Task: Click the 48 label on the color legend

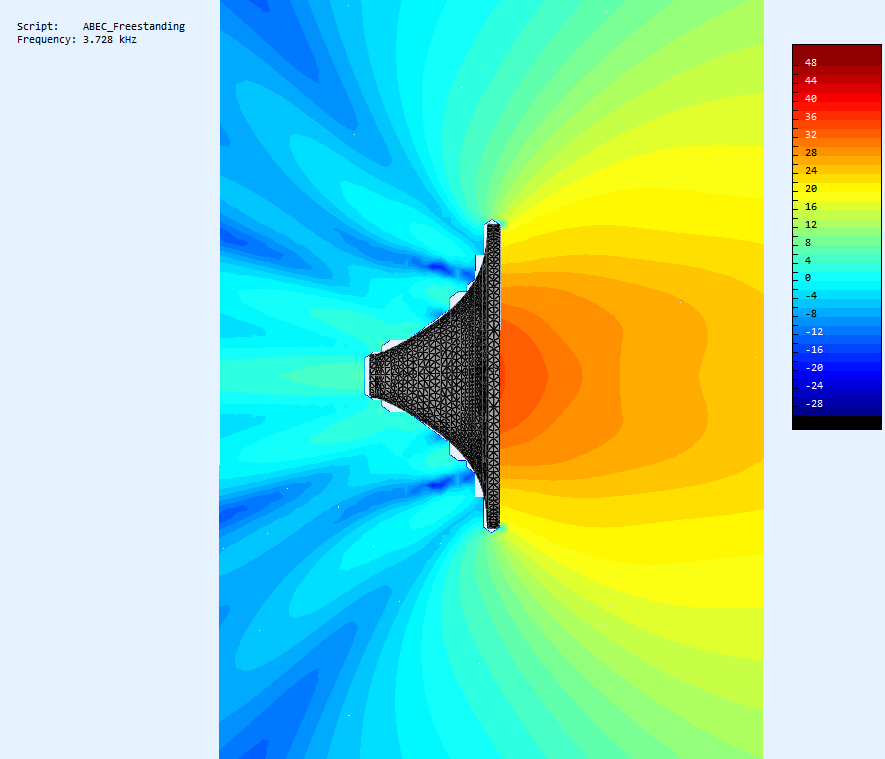Action: tap(810, 63)
